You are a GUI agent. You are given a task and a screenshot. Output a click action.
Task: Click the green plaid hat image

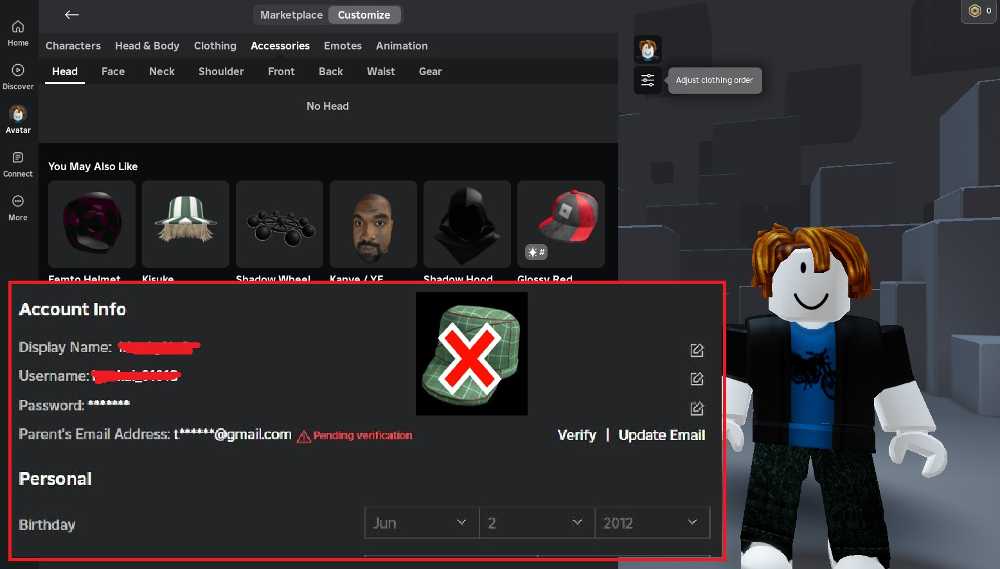point(471,354)
